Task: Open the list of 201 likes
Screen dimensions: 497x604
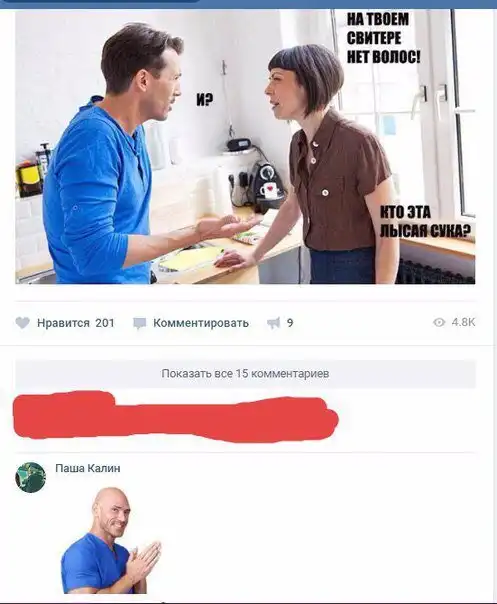Action: pyautogui.click(x=105, y=322)
